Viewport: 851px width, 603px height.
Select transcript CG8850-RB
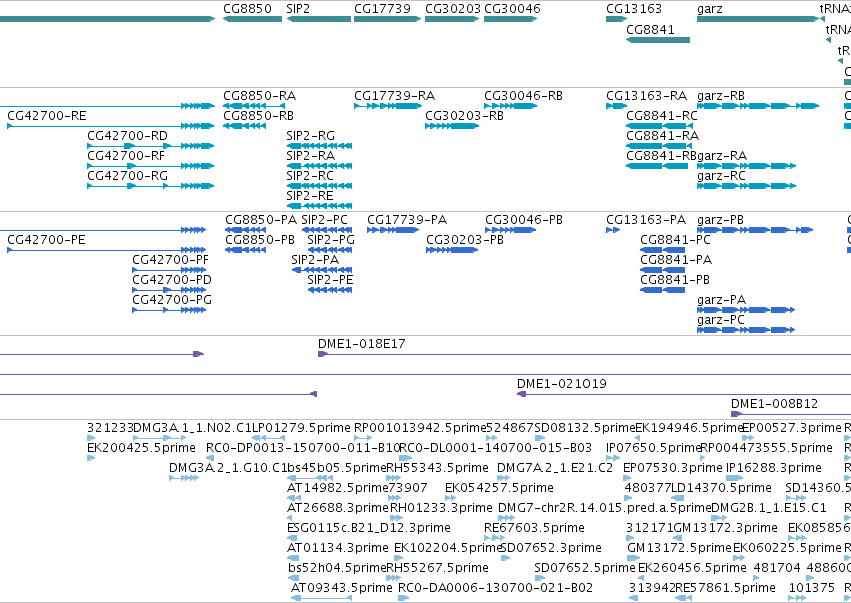(x=245, y=126)
